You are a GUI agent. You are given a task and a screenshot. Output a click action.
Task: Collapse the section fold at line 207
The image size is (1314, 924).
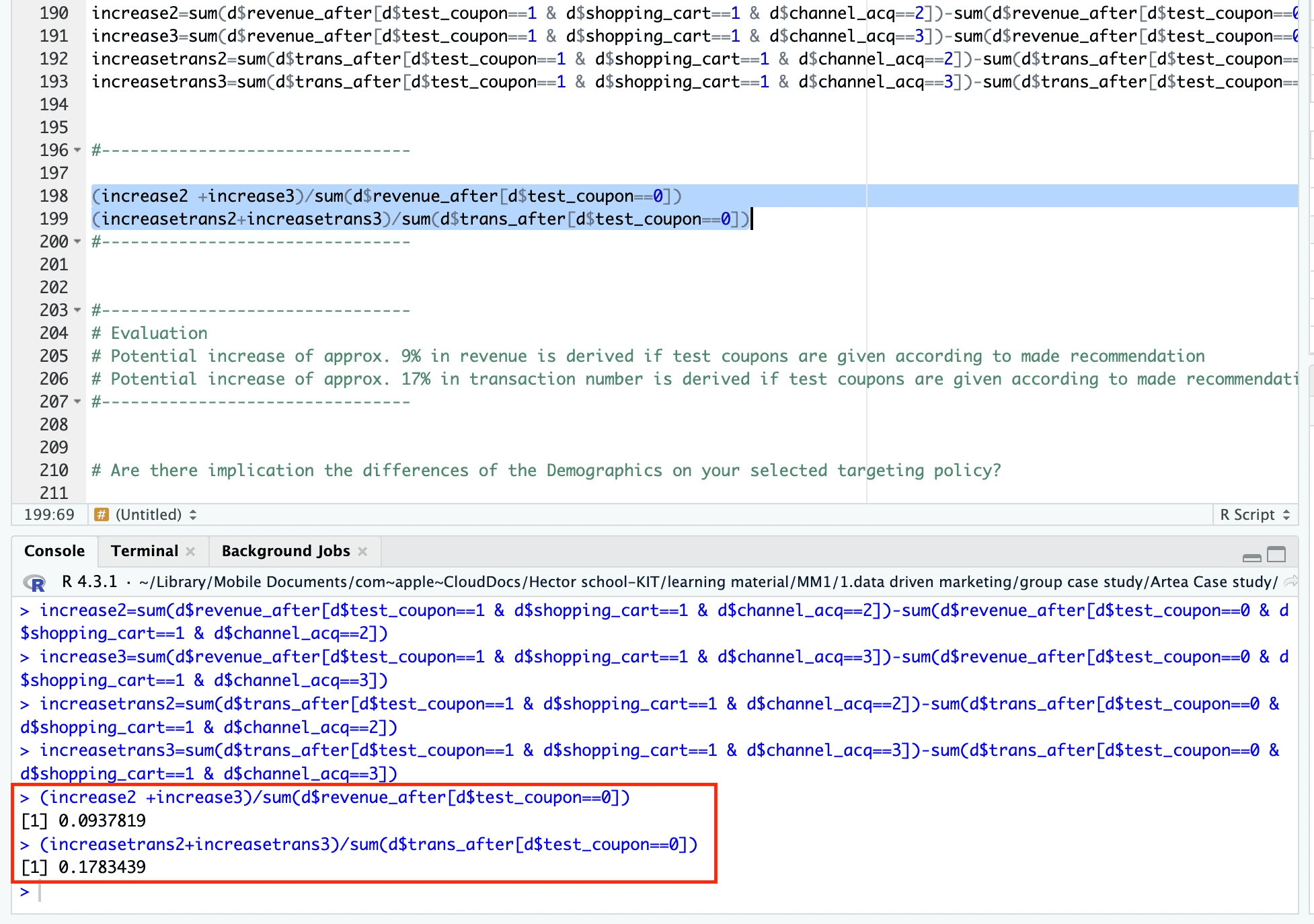77,402
